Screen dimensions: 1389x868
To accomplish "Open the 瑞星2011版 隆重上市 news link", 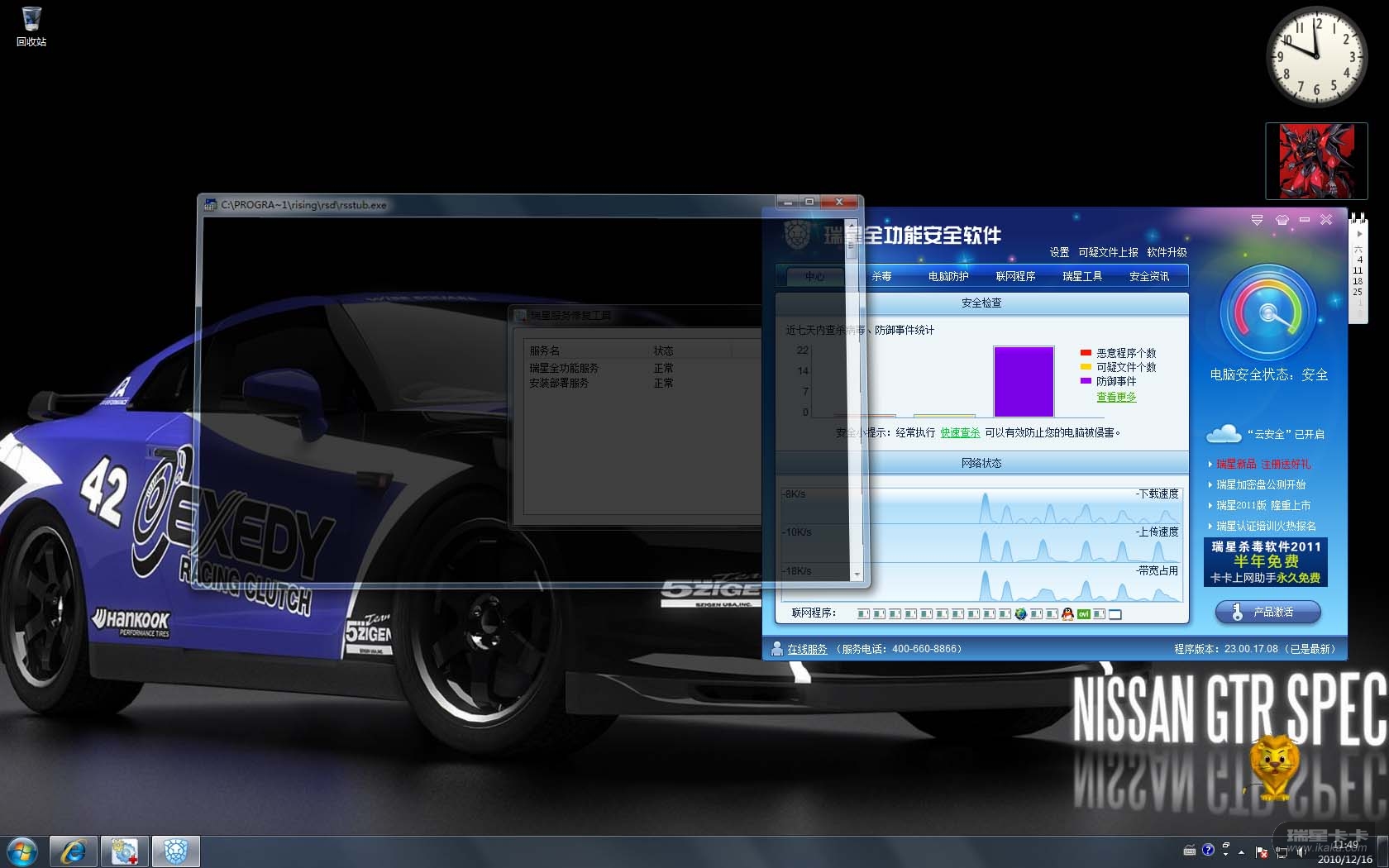I will (x=1263, y=505).
